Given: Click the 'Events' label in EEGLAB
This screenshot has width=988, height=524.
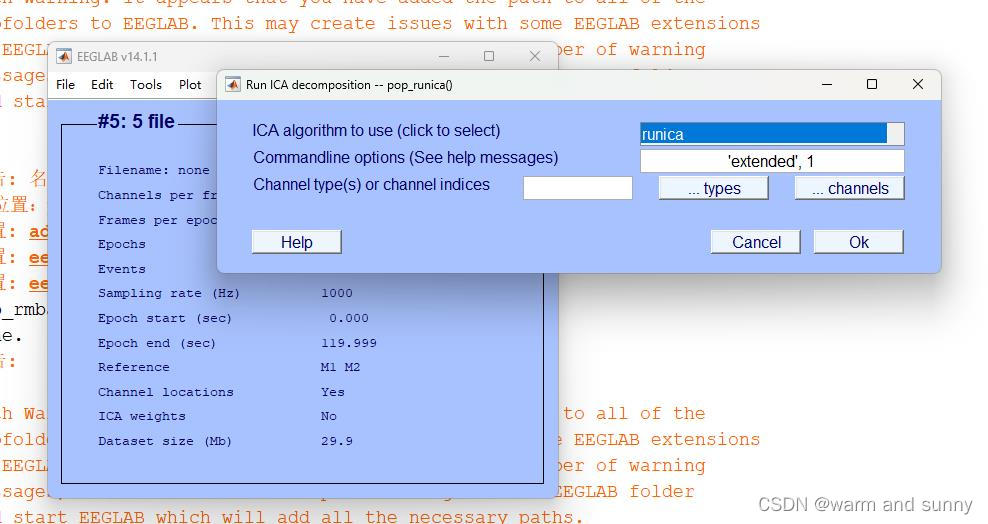Looking at the screenshot, I should click(122, 270).
